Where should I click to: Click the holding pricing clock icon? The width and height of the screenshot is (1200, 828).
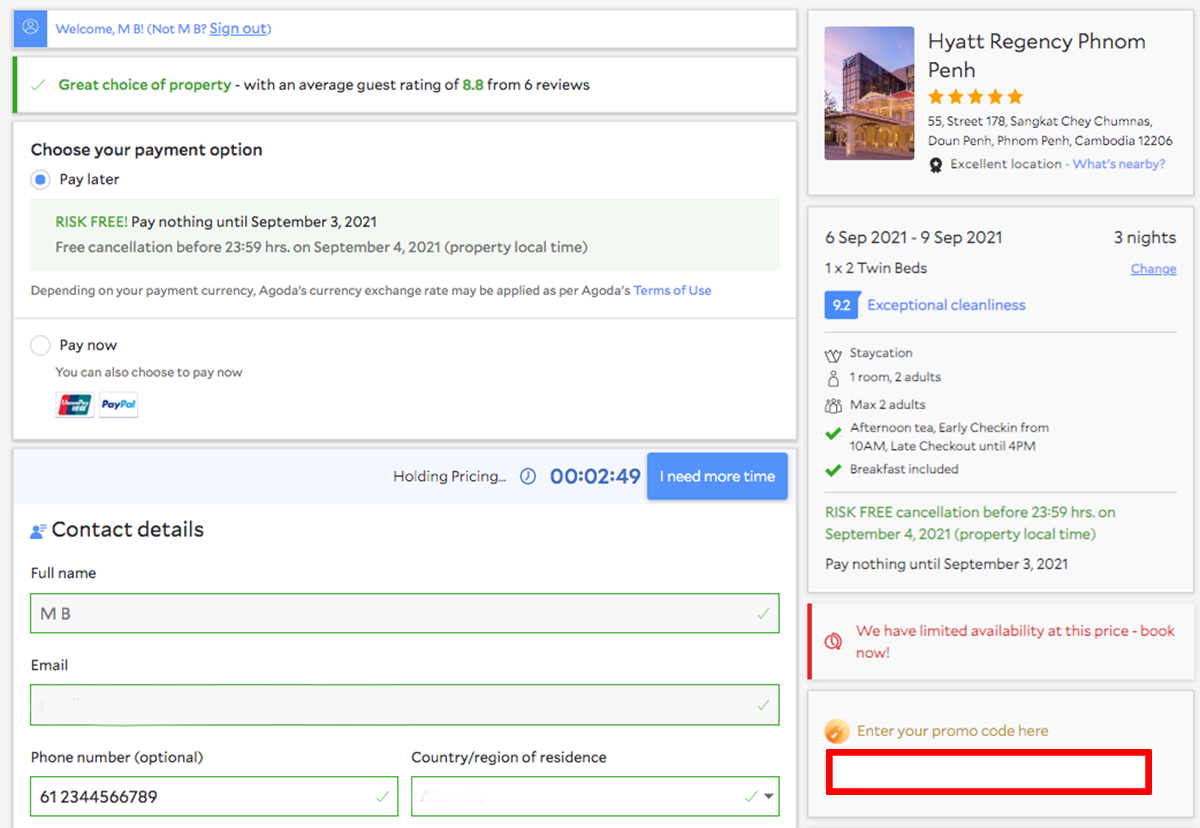point(528,477)
